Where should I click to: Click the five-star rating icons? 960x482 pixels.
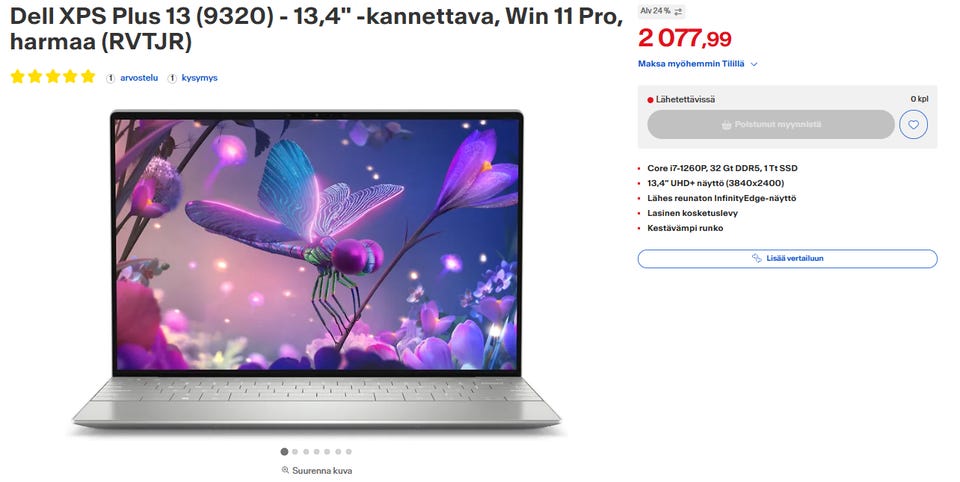pyautogui.click(x=53, y=77)
